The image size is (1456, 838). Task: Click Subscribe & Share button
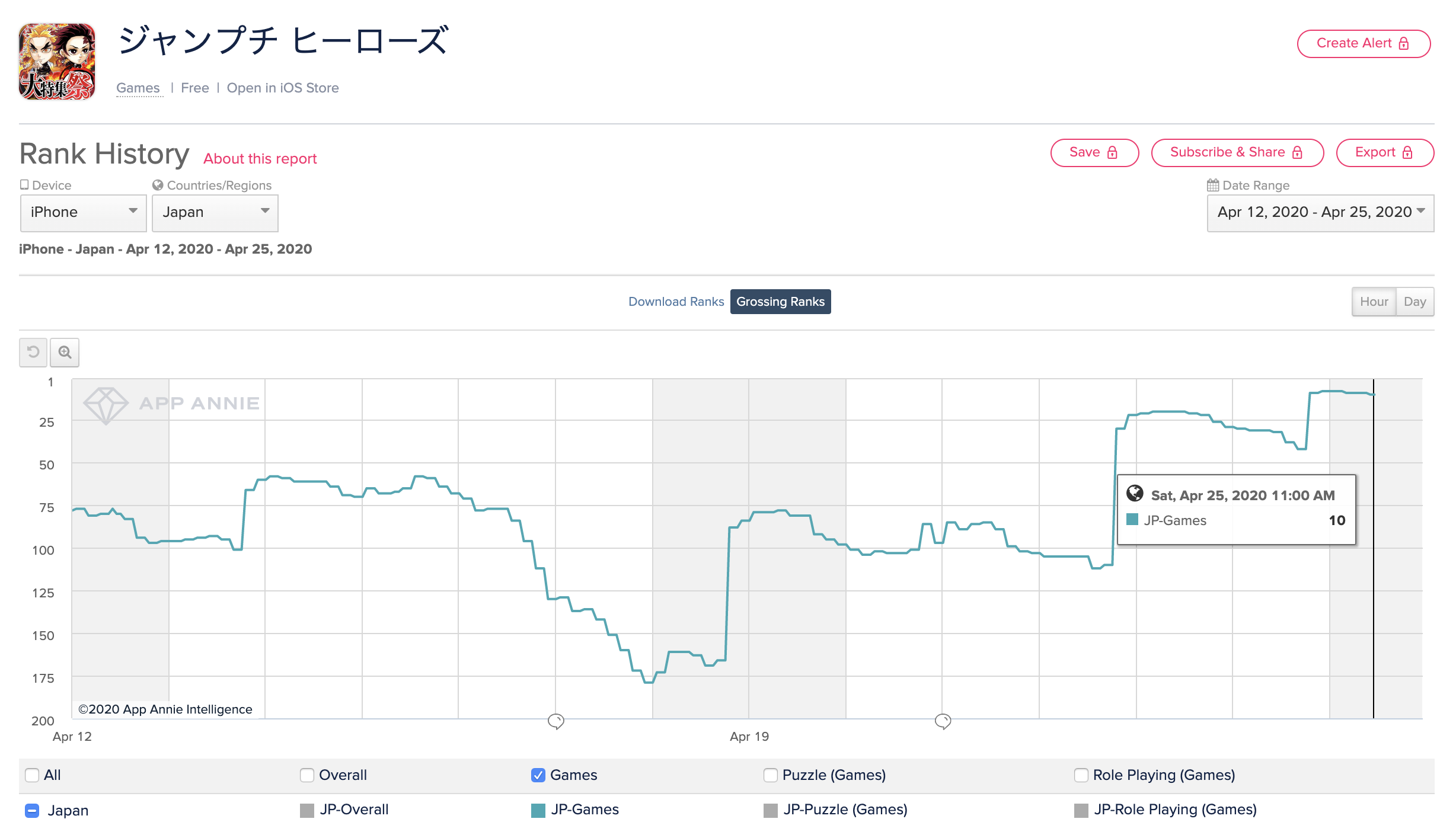pyautogui.click(x=1237, y=152)
